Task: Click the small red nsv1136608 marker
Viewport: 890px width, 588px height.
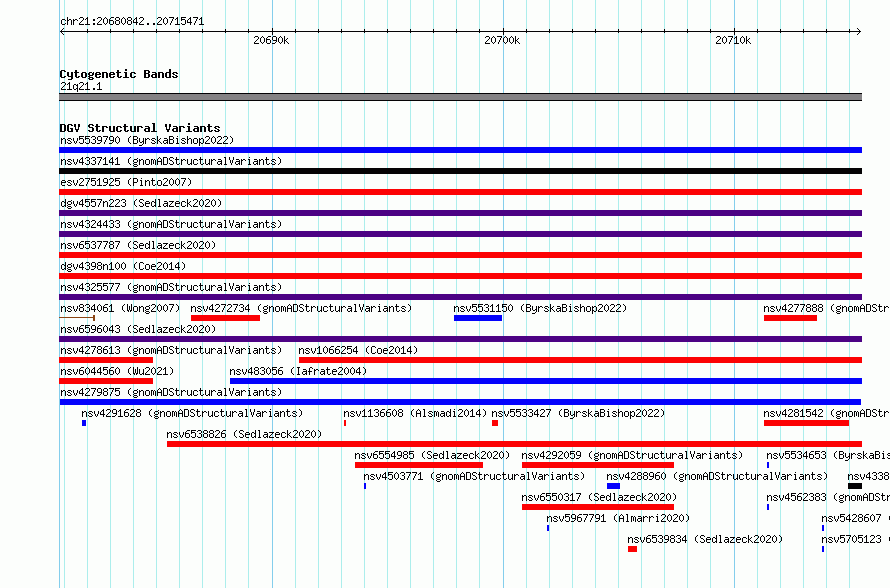Action: coord(345,423)
